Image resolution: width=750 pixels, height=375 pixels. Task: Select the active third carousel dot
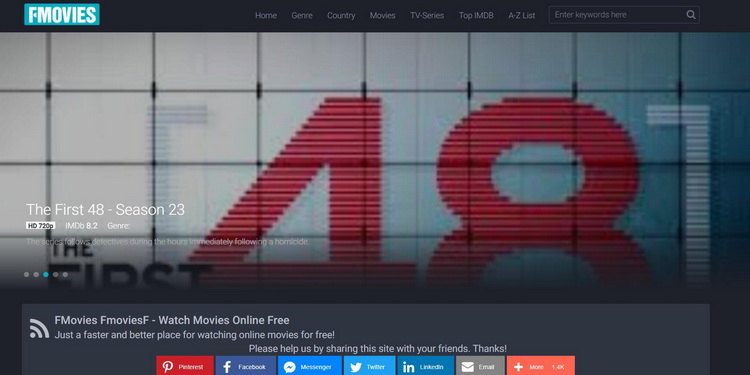click(46, 275)
